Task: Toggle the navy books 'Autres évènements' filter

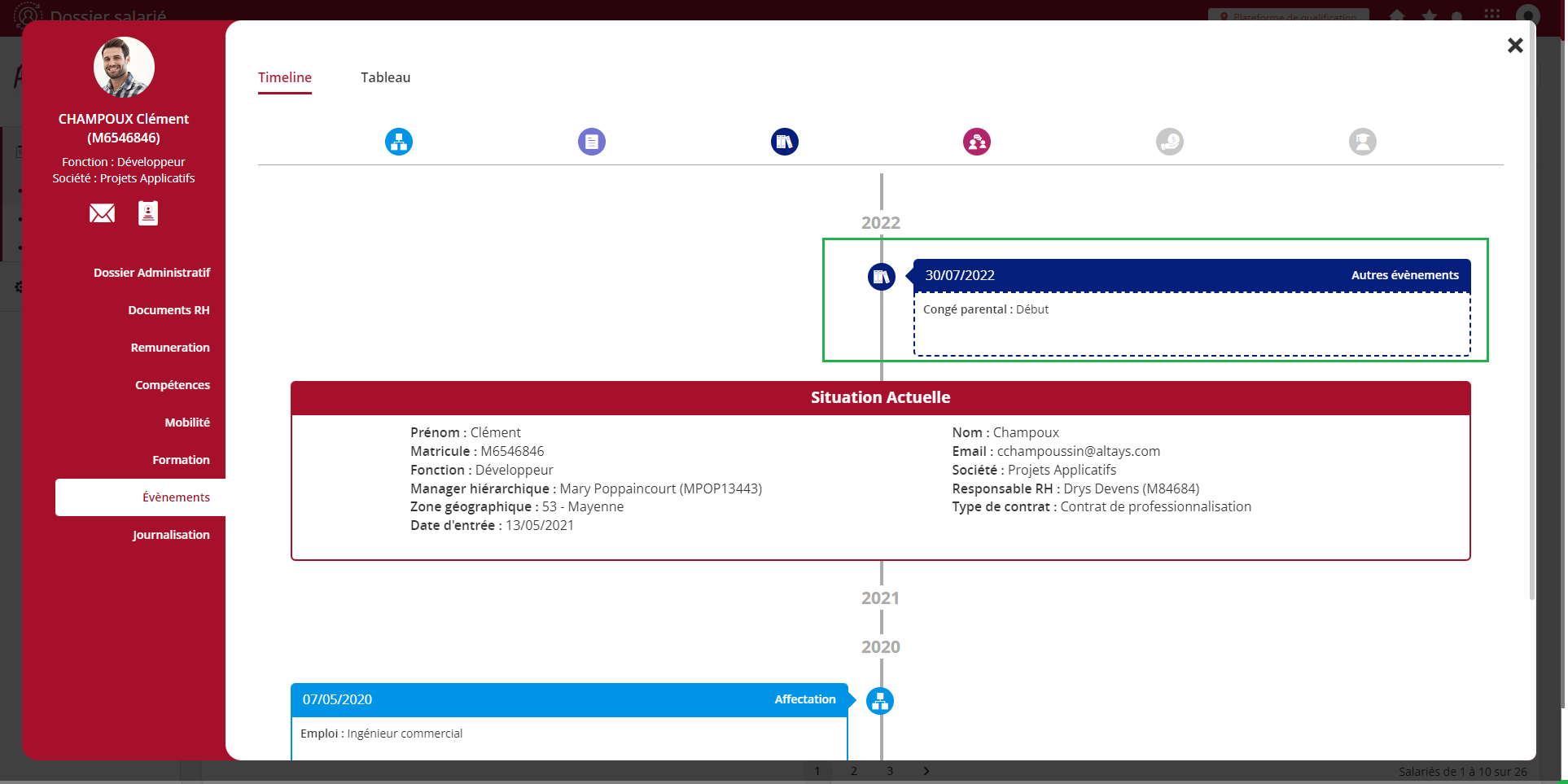Action: coord(784,142)
